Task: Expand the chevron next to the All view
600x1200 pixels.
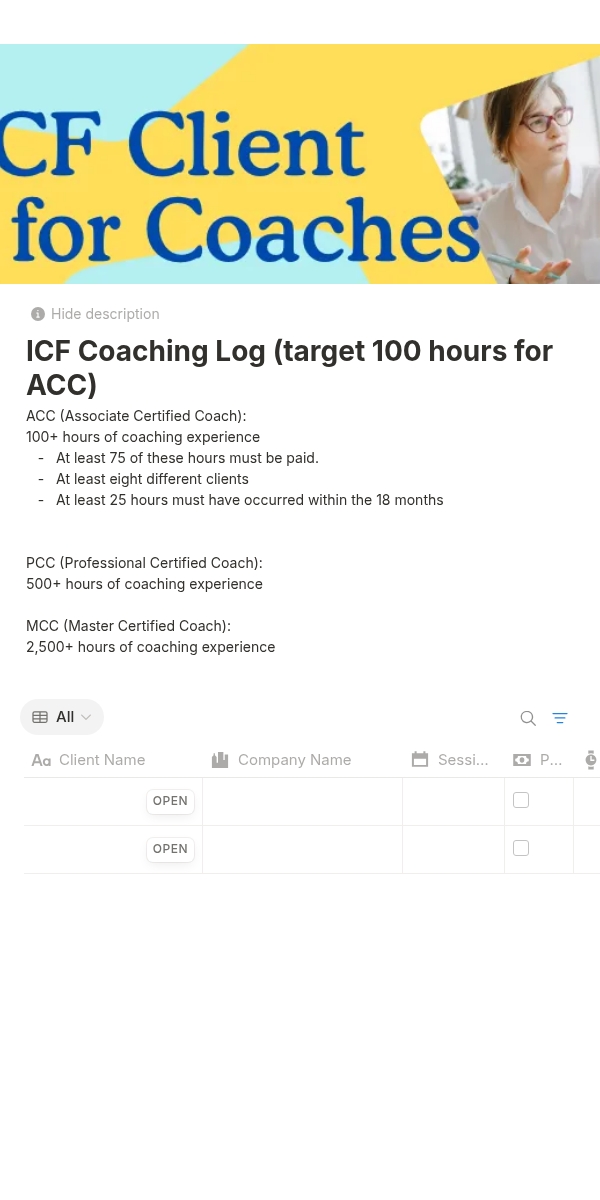Action: pos(86,717)
